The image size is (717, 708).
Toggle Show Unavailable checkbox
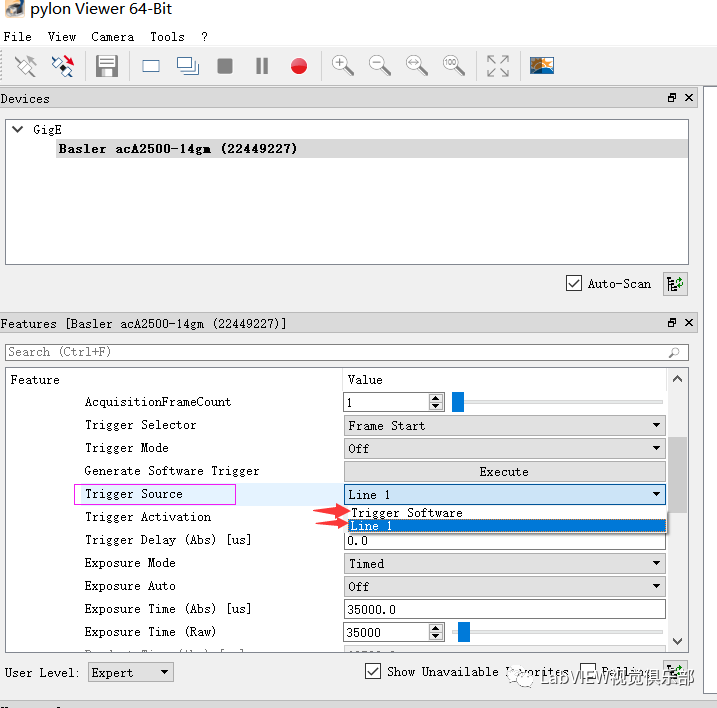(373, 671)
